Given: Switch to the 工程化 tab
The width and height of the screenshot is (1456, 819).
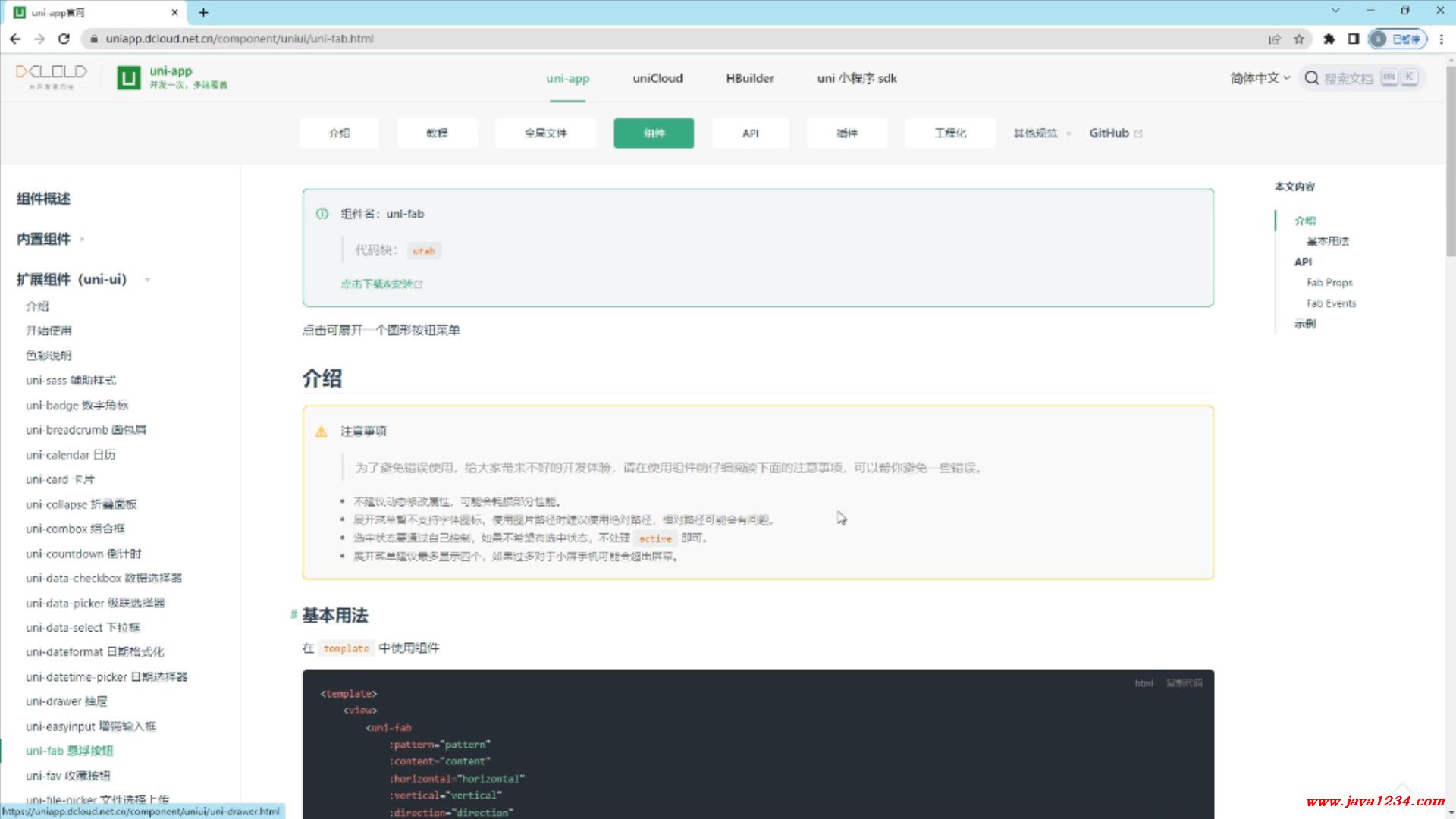Looking at the screenshot, I should [x=950, y=133].
